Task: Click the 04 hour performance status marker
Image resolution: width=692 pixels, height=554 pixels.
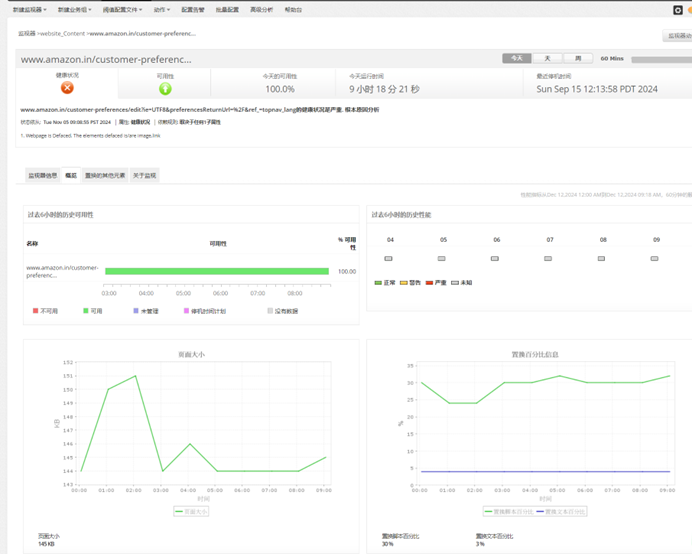Action: [x=389, y=258]
